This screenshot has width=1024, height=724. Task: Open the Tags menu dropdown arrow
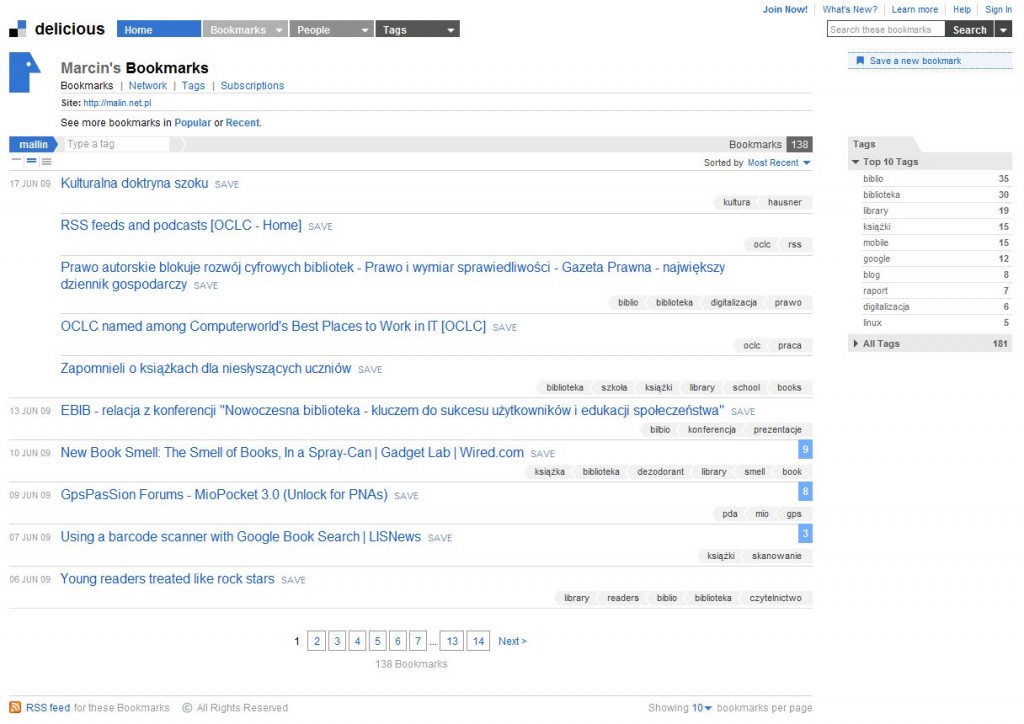451,30
